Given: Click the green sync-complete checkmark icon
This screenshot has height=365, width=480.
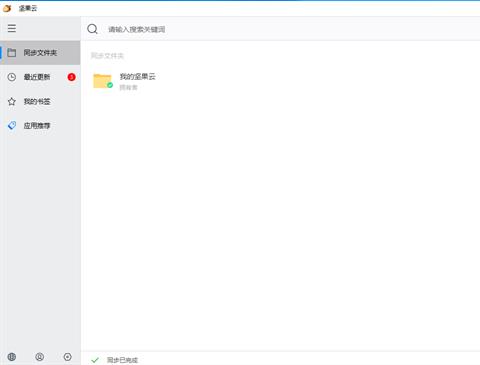Looking at the screenshot, I should 95,360.
